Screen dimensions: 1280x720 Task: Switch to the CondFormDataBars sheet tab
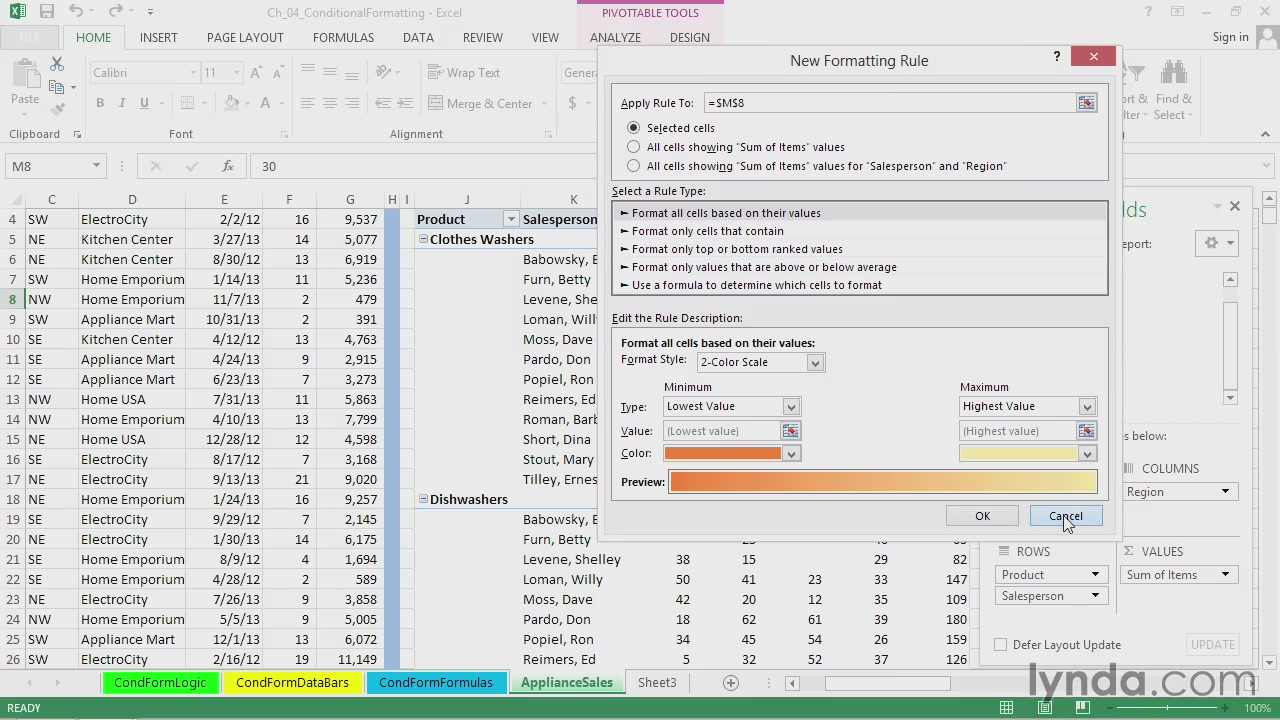292,682
